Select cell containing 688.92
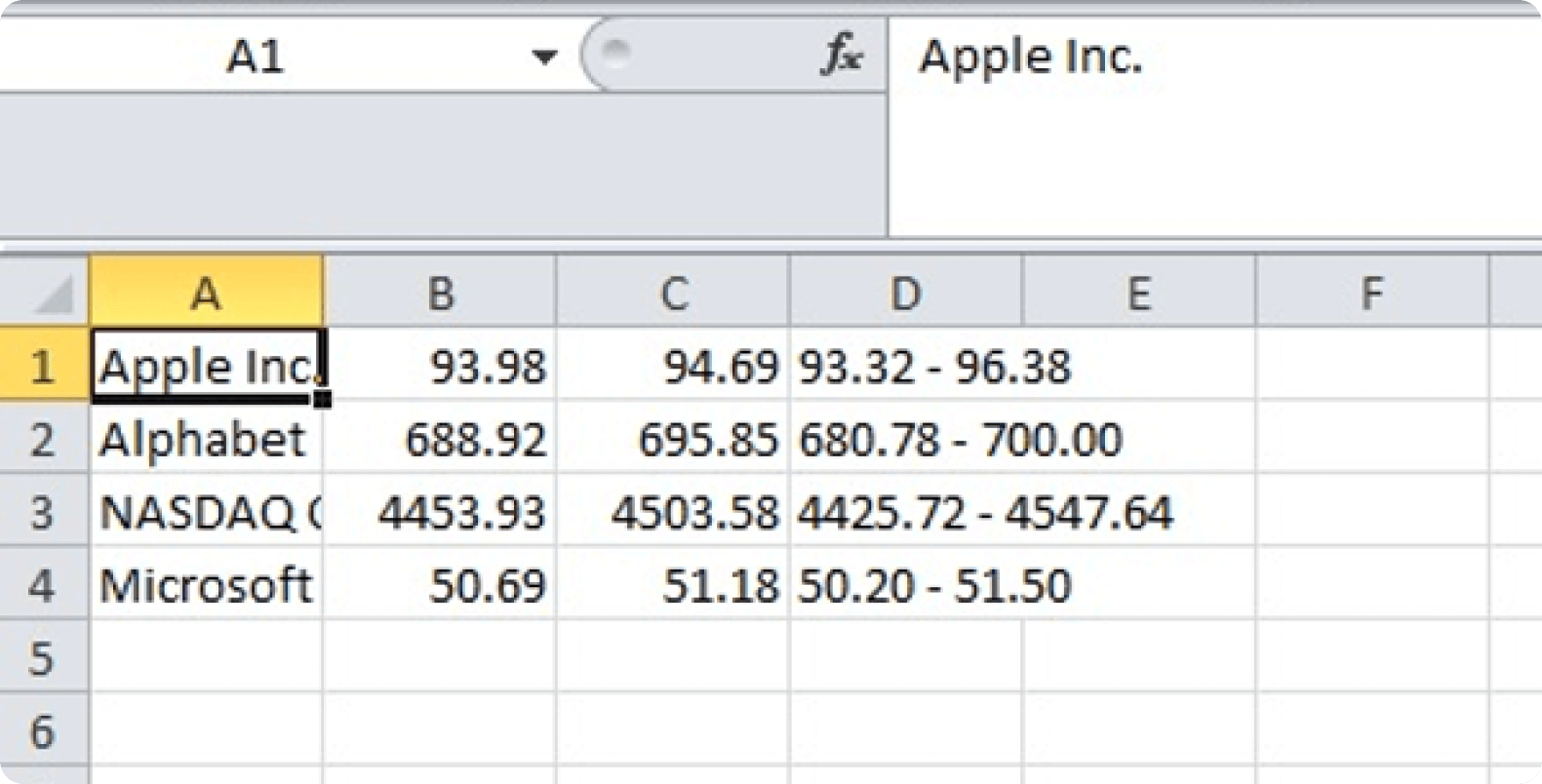Image resolution: width=1542 pixels, height=784 pixels. 440,438
